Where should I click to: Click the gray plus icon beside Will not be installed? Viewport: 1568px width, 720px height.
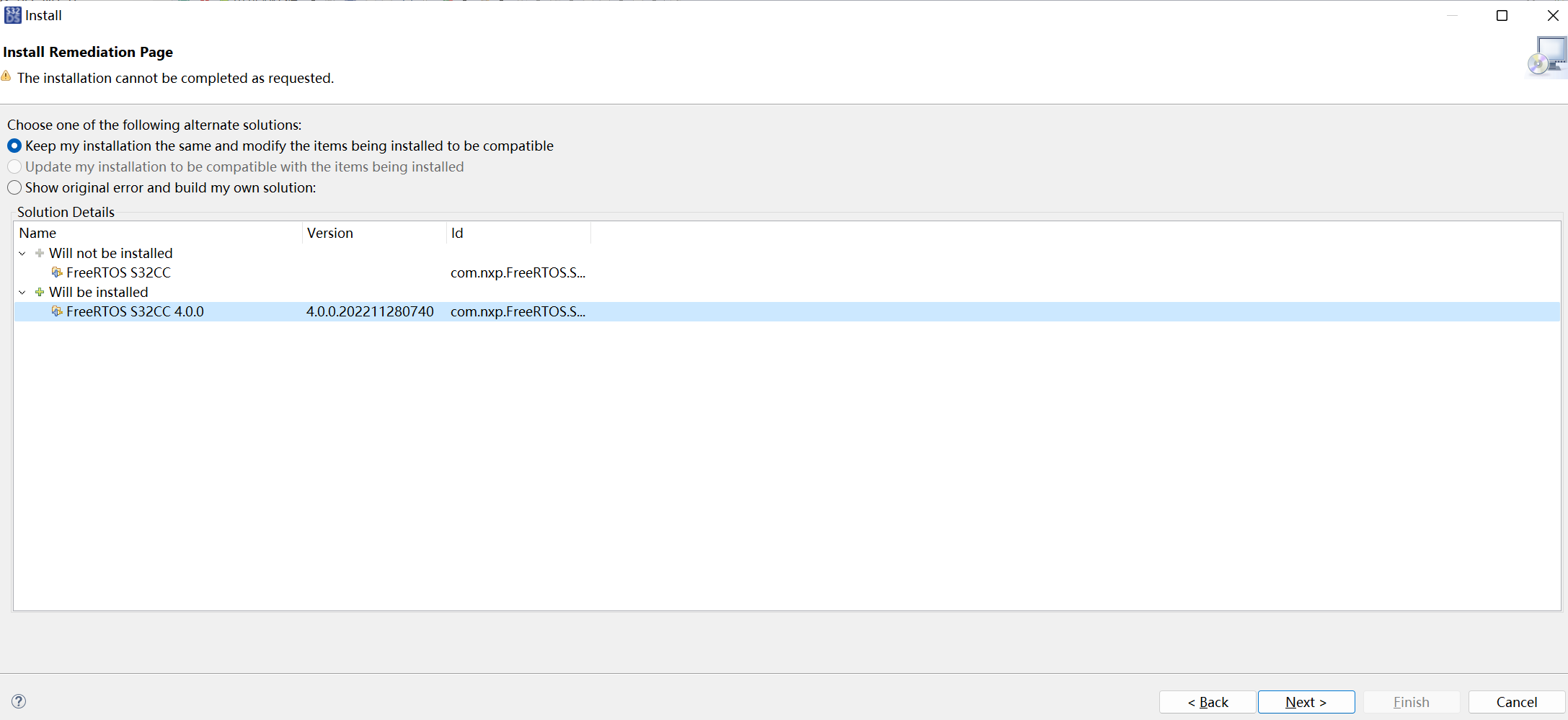40,253
